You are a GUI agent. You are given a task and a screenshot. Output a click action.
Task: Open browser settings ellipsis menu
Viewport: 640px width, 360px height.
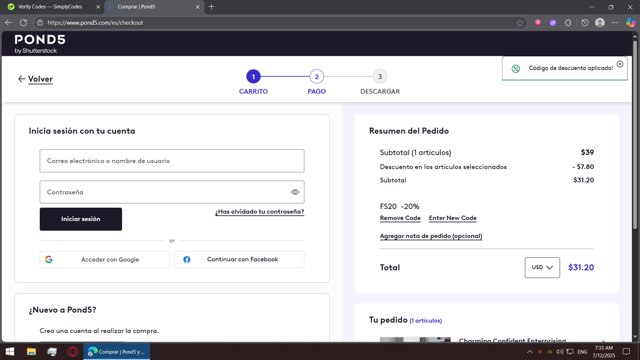(615, 23)
